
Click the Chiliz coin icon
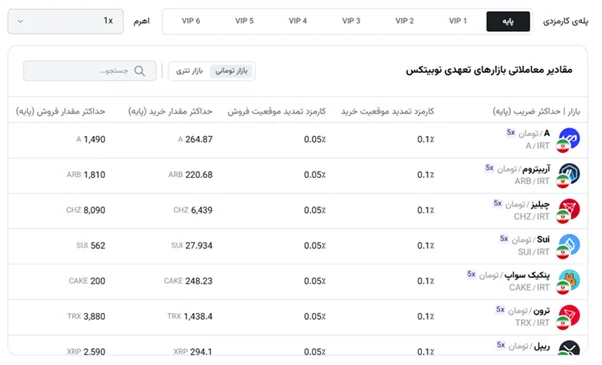pyautogui.click(x=569, y=211)
